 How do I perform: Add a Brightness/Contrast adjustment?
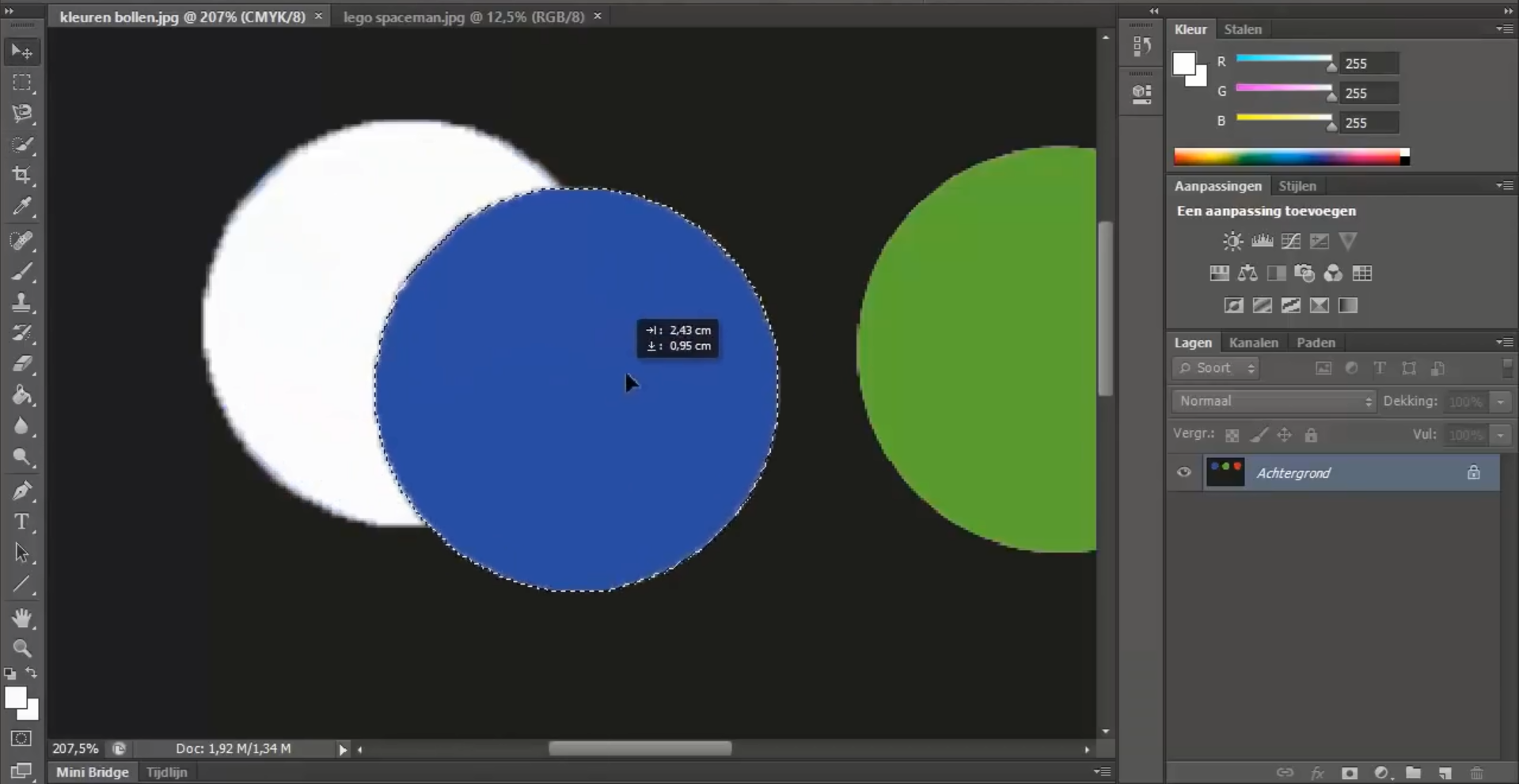point(1232,241)
